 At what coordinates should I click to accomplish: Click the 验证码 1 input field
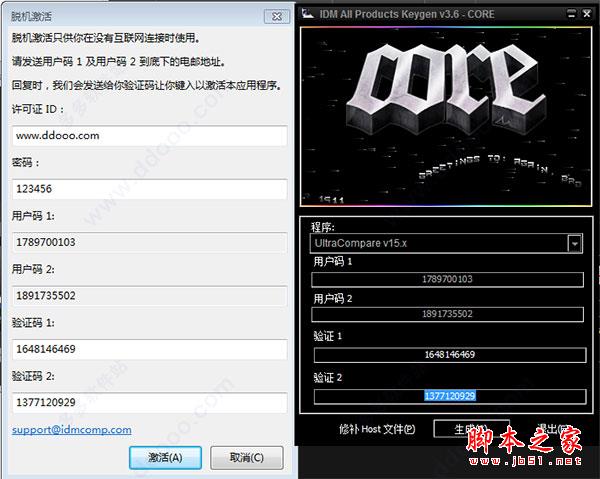pyautogui.click(x=150, y=349)
